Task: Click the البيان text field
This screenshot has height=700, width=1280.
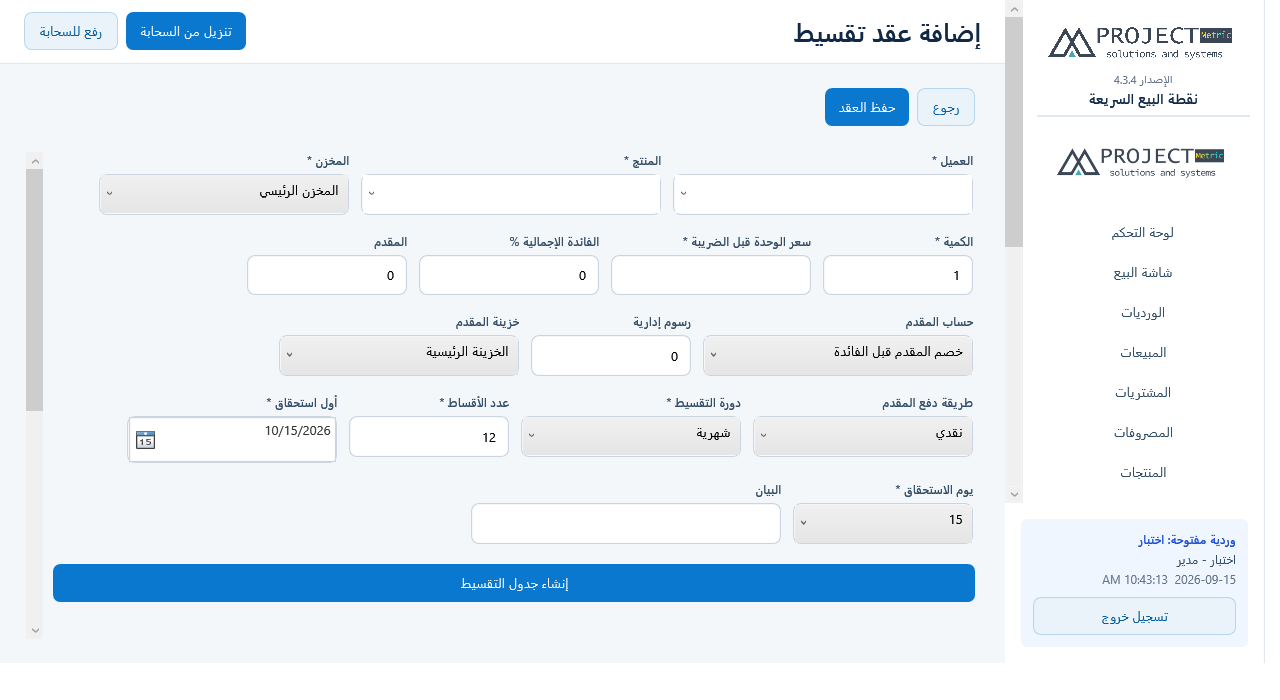Action: pyautogui.click(x=626, y=523)
